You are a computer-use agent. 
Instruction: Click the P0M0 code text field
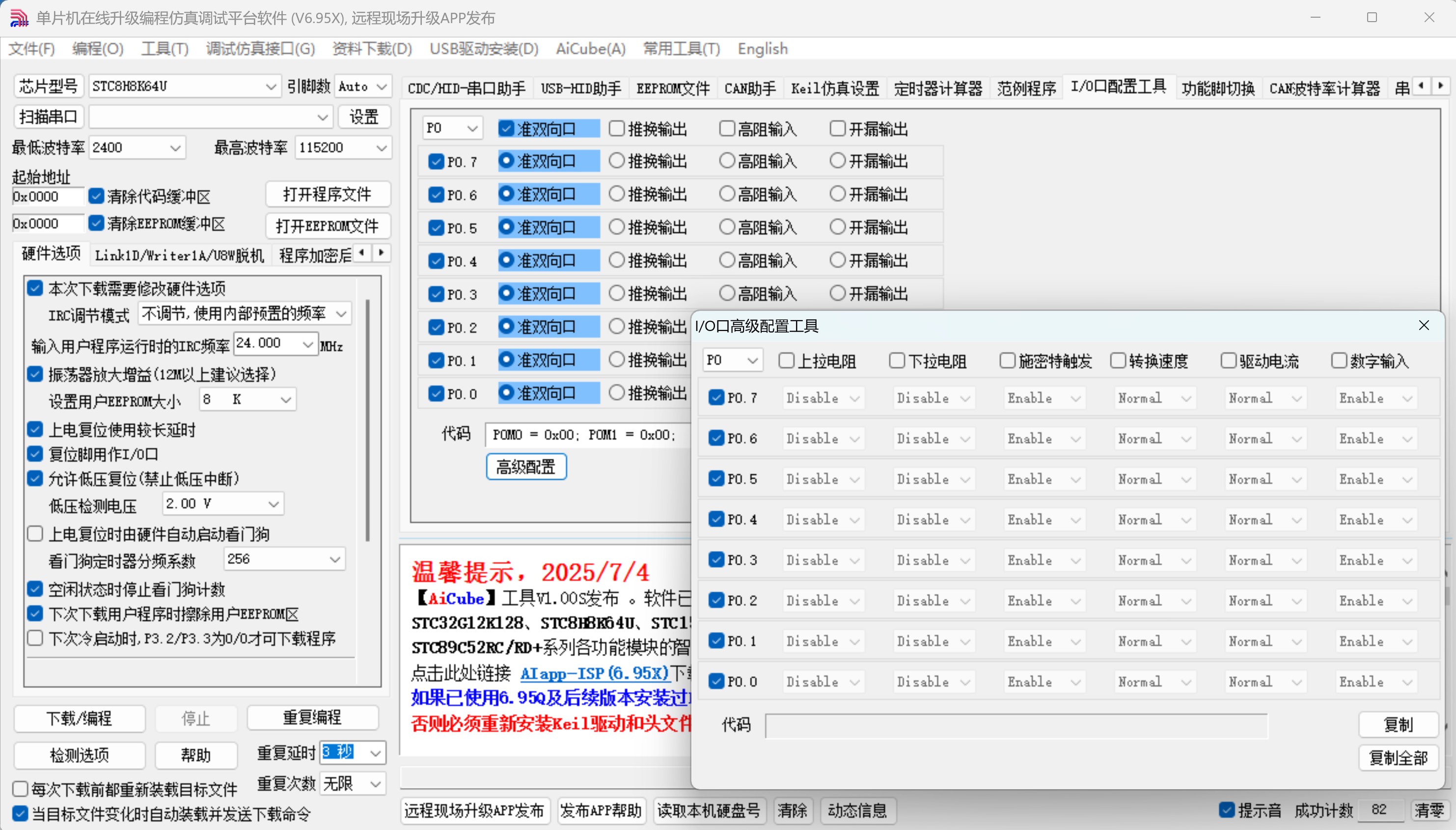coord(588,435)
